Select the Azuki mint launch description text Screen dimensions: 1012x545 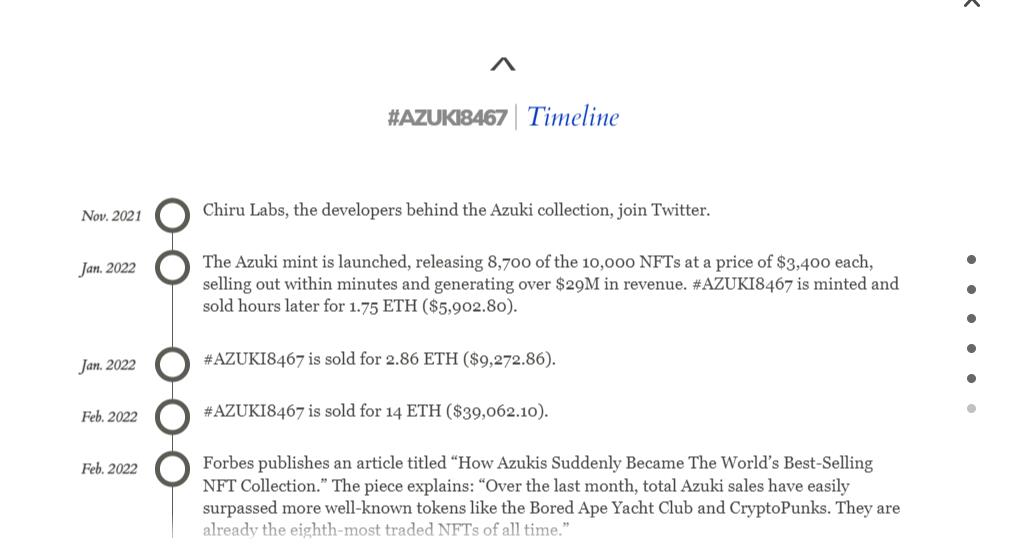(550, 284)
